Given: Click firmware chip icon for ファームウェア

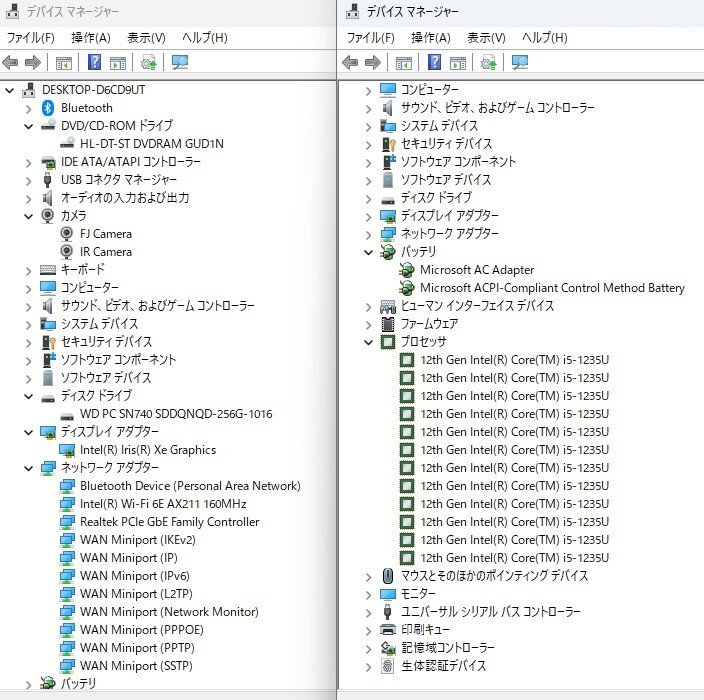Looking at the screenshot, I should 387,324.
